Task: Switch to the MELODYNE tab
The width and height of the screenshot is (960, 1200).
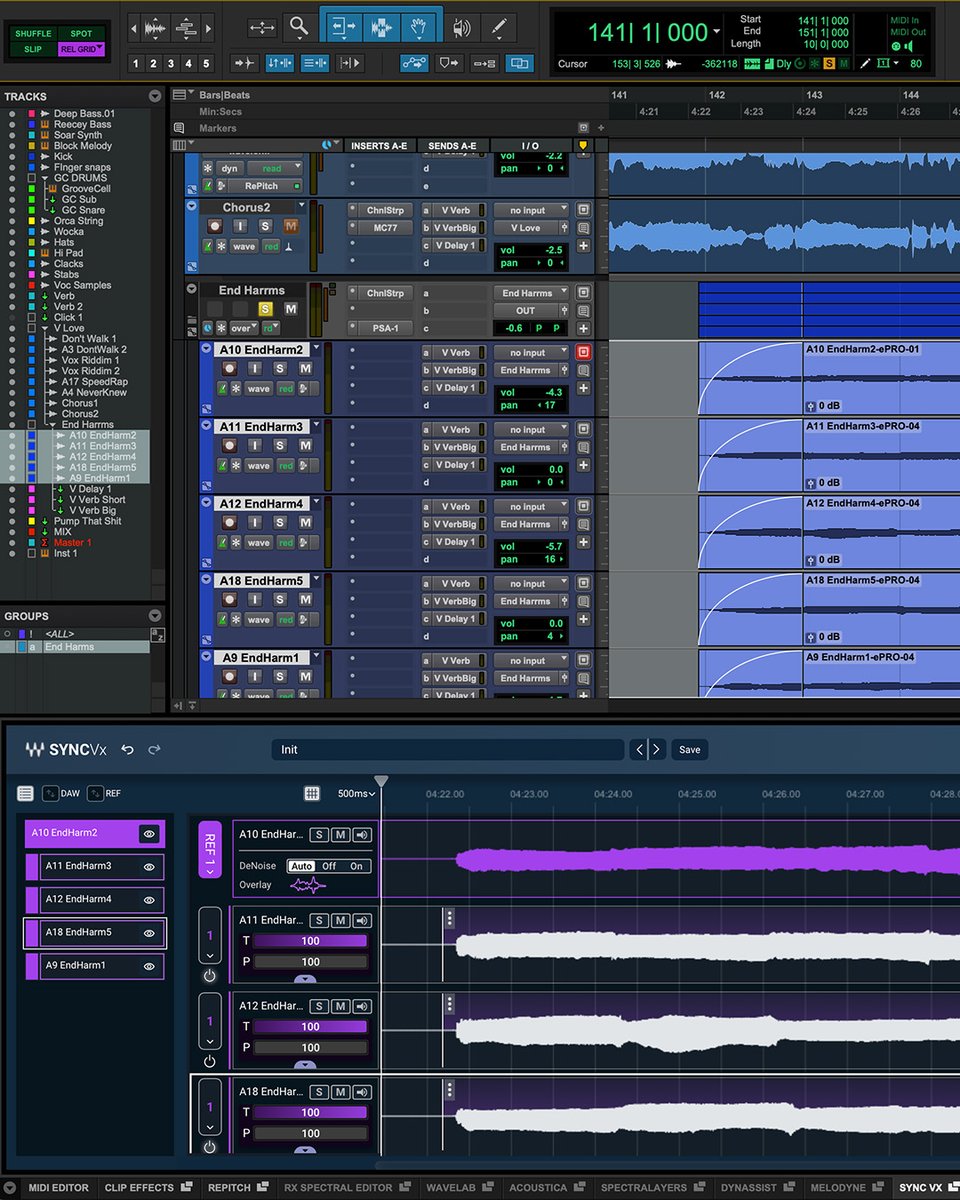Action: click(x=846, y=1188)
